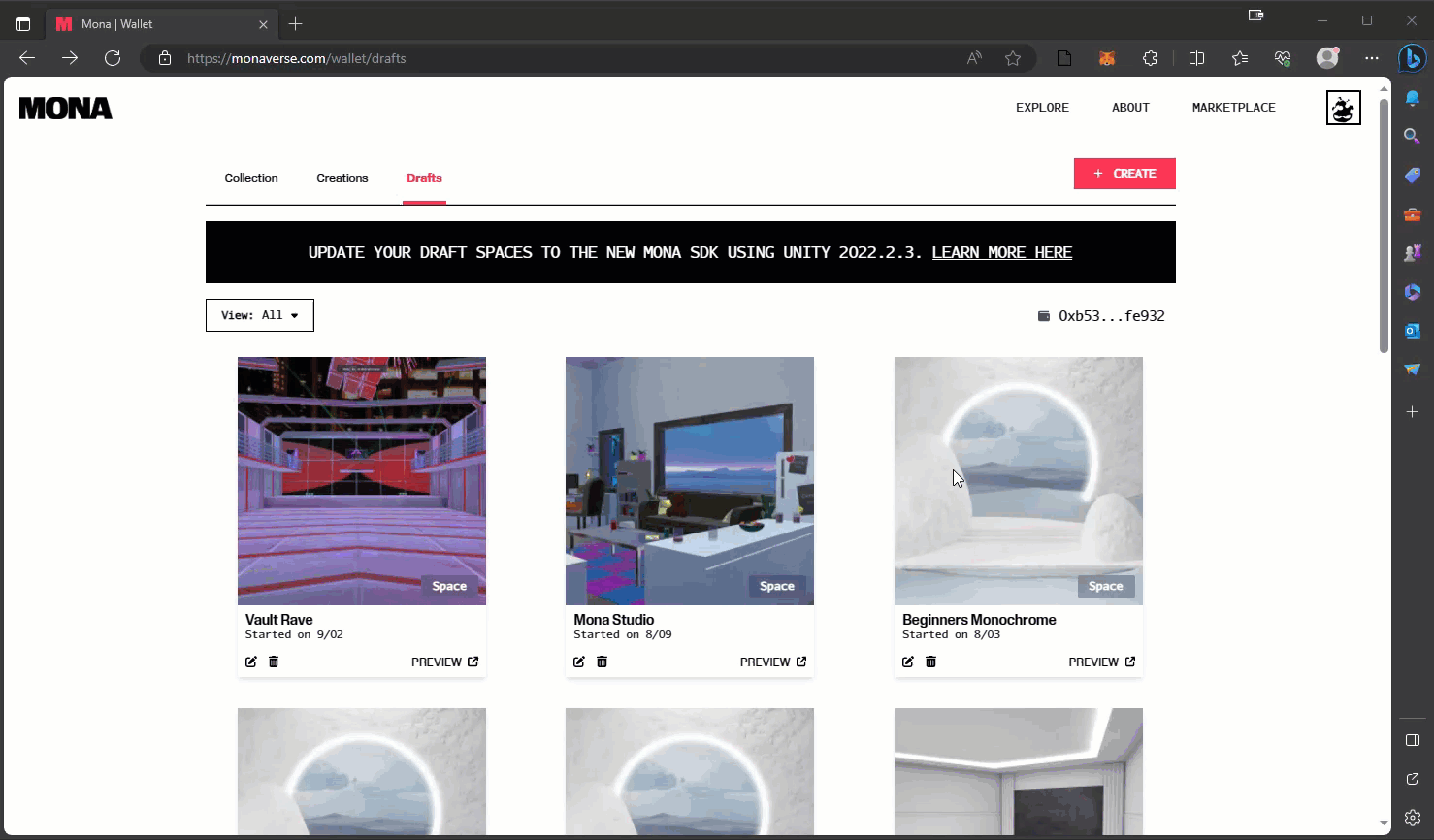
Task: Click the edit icon under Mona Studio
Action: tap(579, 662)
